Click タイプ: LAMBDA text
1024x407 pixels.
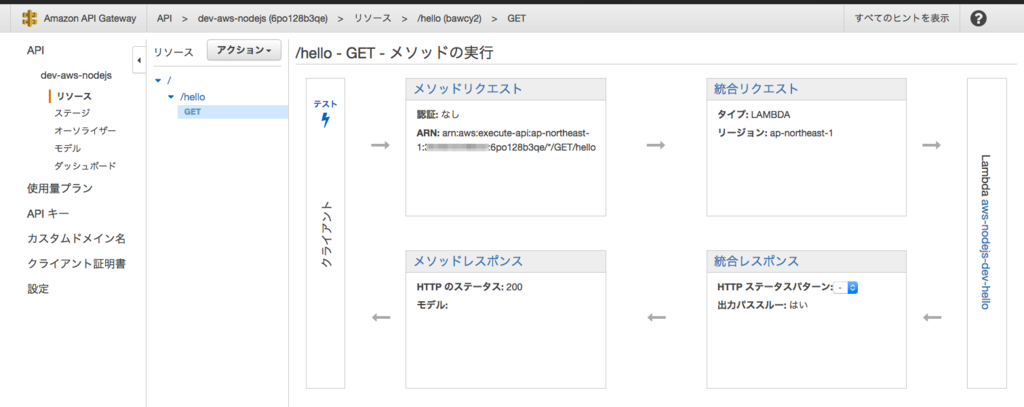pyautogui.click(x=754, y=114)
